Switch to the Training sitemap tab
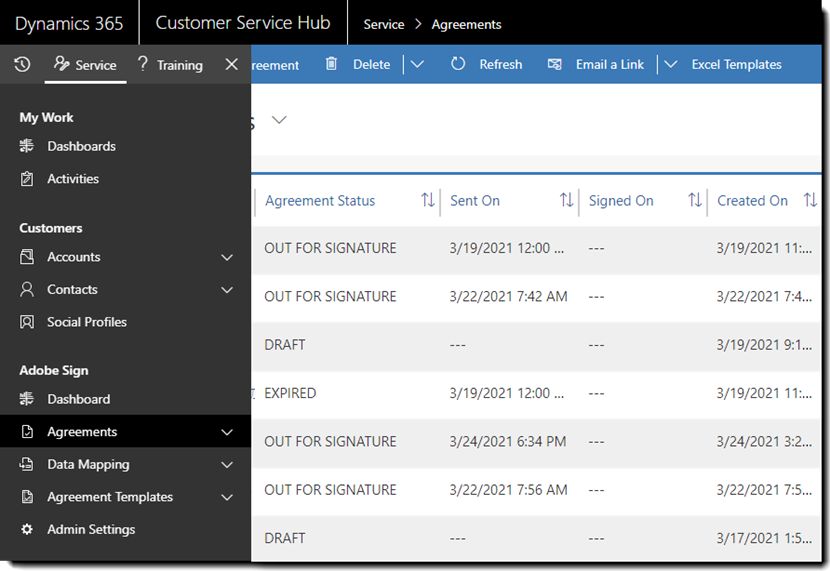The width and height of the screenshot is (830, 571). coord(170,65)
